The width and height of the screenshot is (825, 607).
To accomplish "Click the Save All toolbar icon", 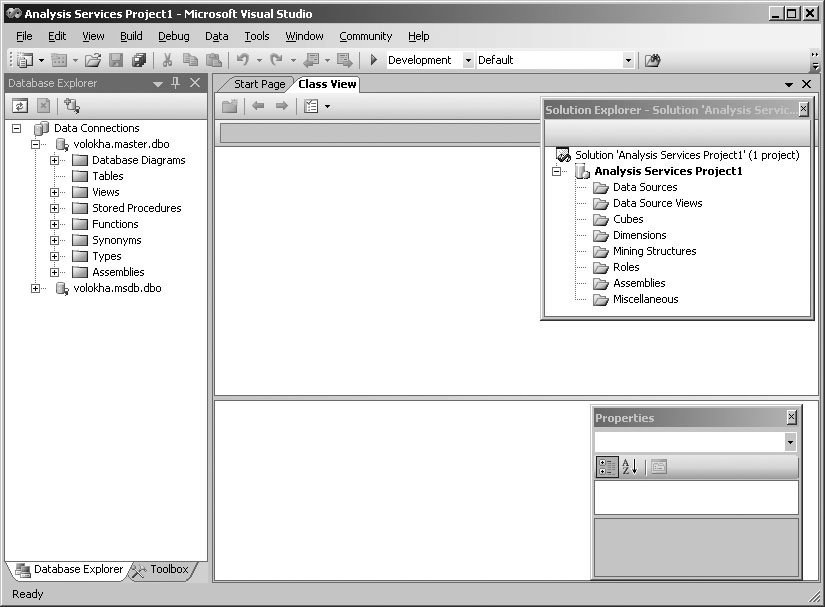I will pyautogui.click(x=139, y=60).
